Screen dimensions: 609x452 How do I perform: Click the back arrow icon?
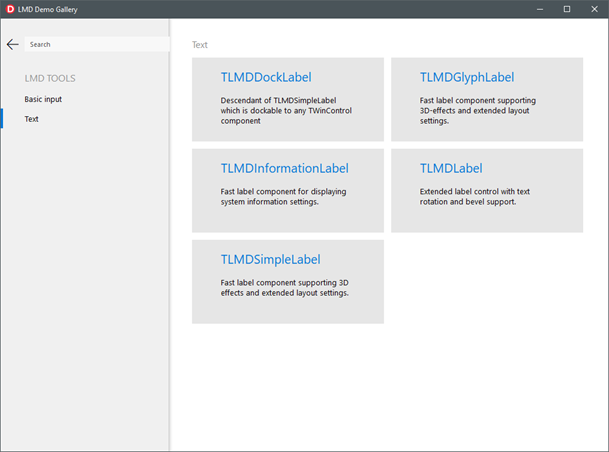[12, 45]
